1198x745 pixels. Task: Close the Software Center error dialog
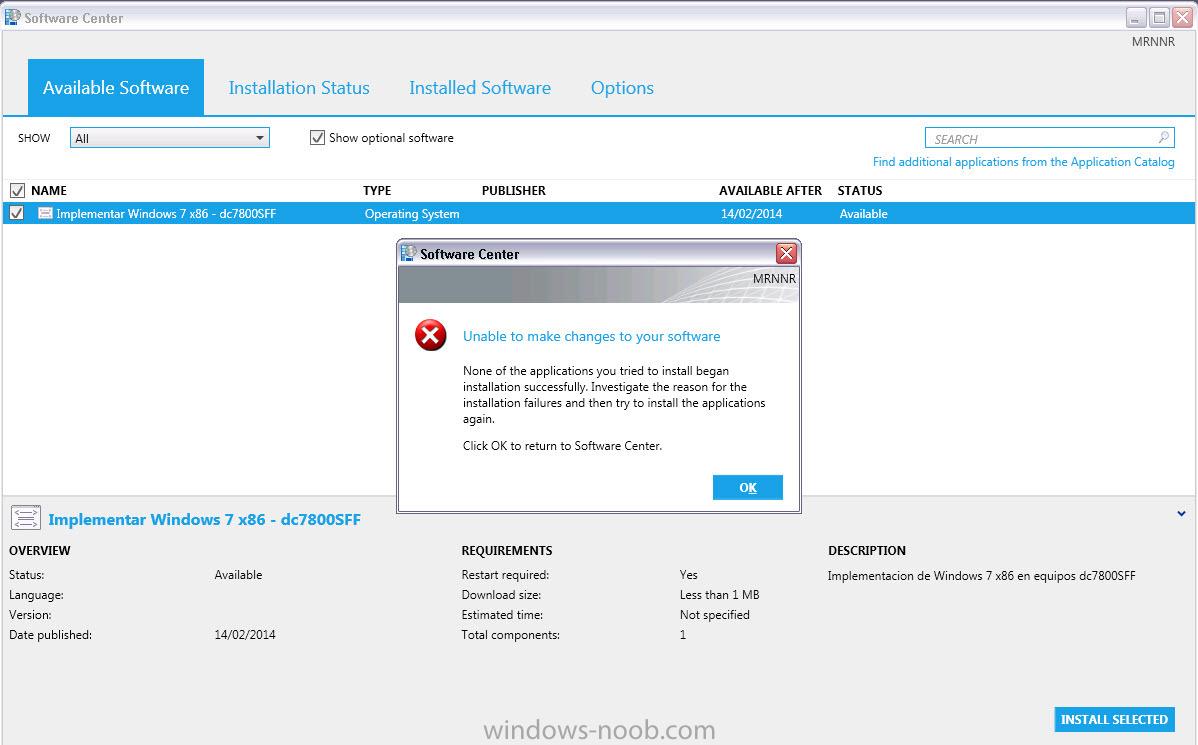[x=786, y=254]
